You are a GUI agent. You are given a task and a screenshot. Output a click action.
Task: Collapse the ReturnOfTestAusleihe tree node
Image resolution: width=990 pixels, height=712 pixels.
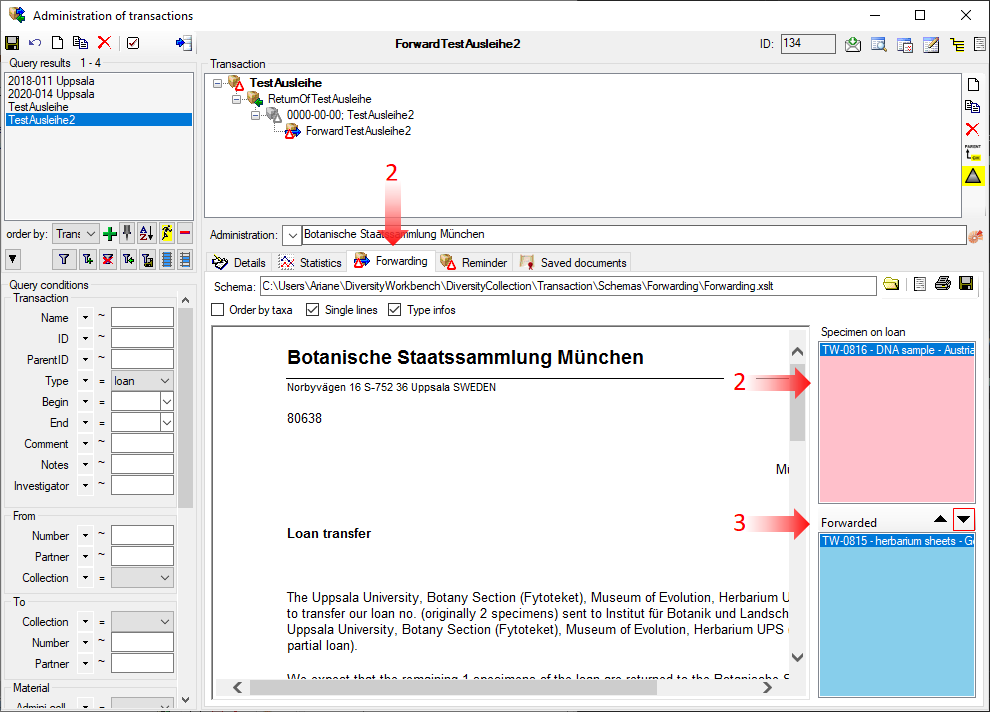tap(237, 100)
